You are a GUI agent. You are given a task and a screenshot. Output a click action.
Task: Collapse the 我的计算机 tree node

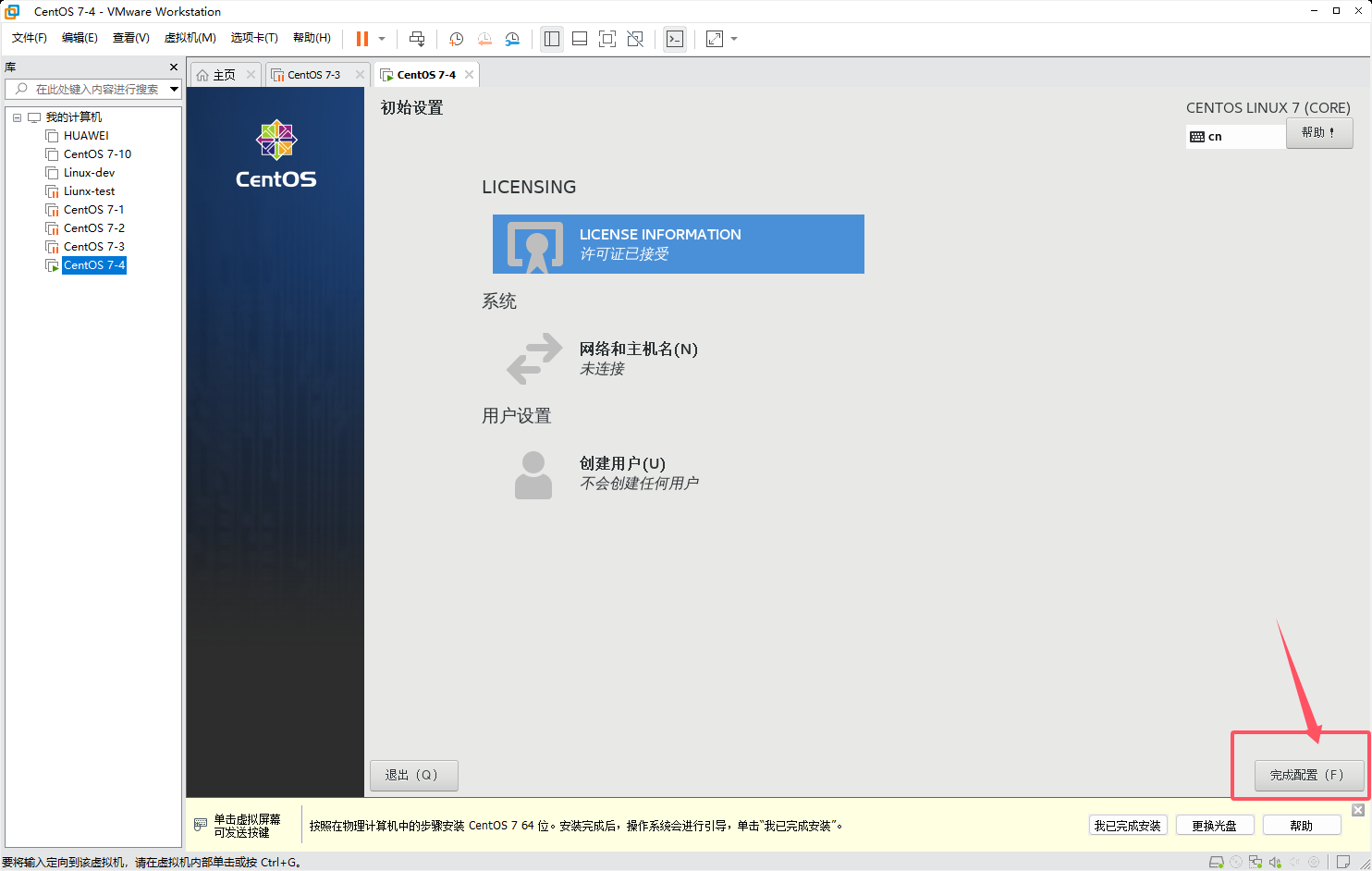(x=17, y=117)
